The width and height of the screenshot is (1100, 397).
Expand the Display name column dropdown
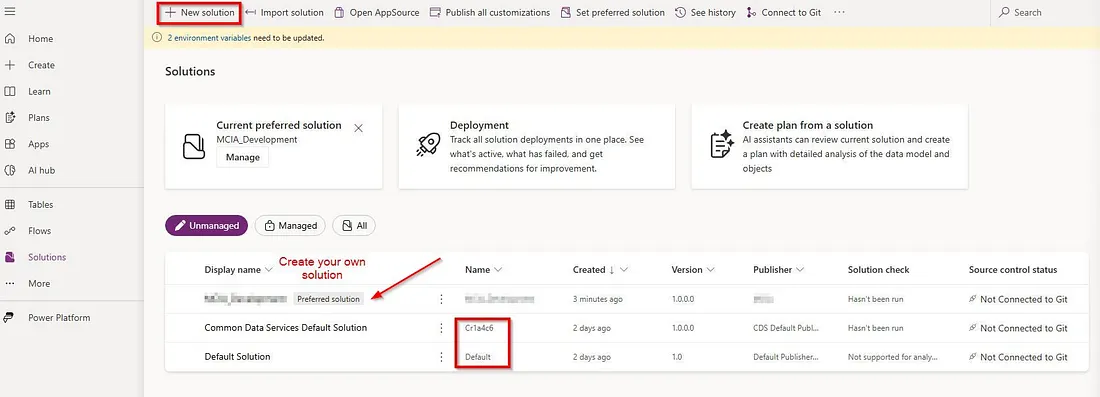coord(268,270)
